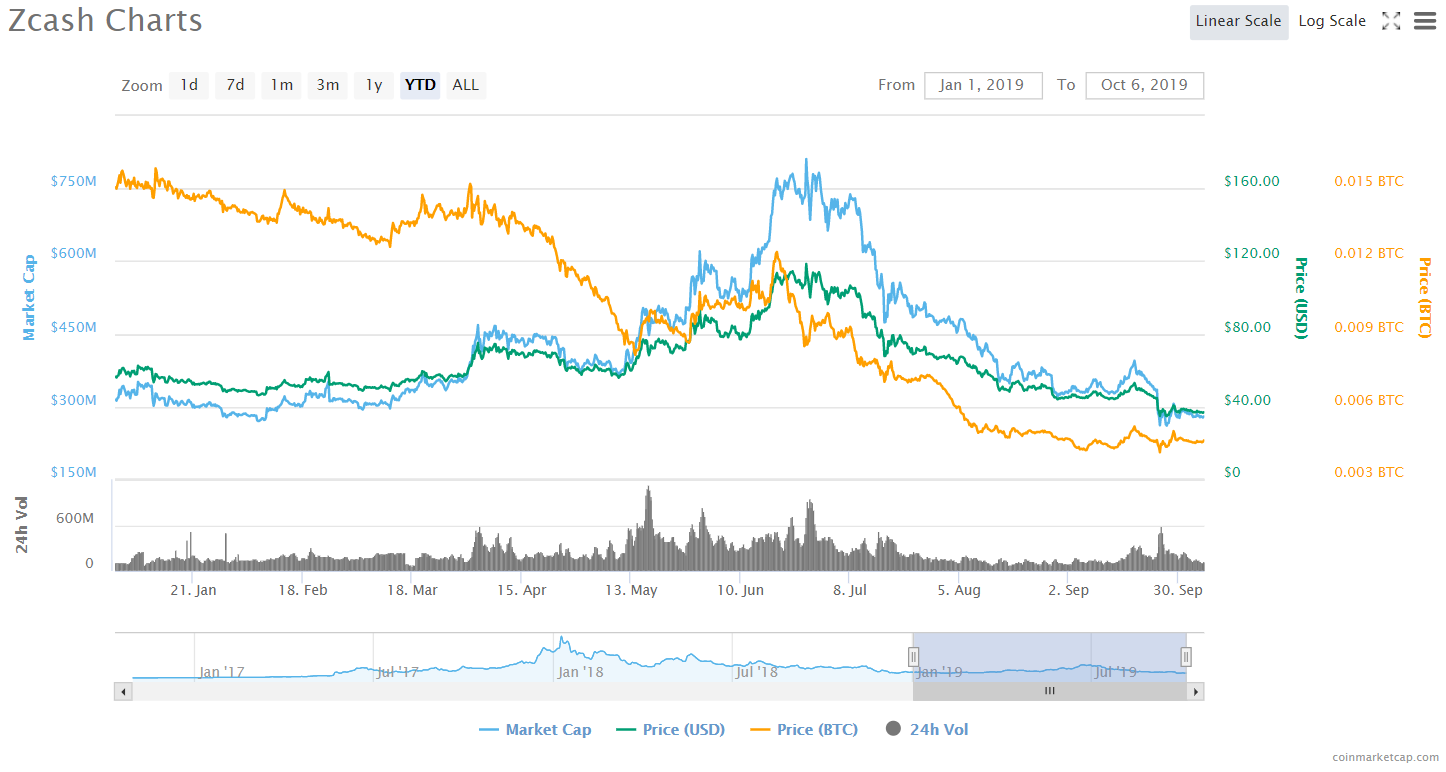Click the left navigator range handle
The width and height of the screenshot is (1446, 772).
pyautogui.click(x=913, y=656)
